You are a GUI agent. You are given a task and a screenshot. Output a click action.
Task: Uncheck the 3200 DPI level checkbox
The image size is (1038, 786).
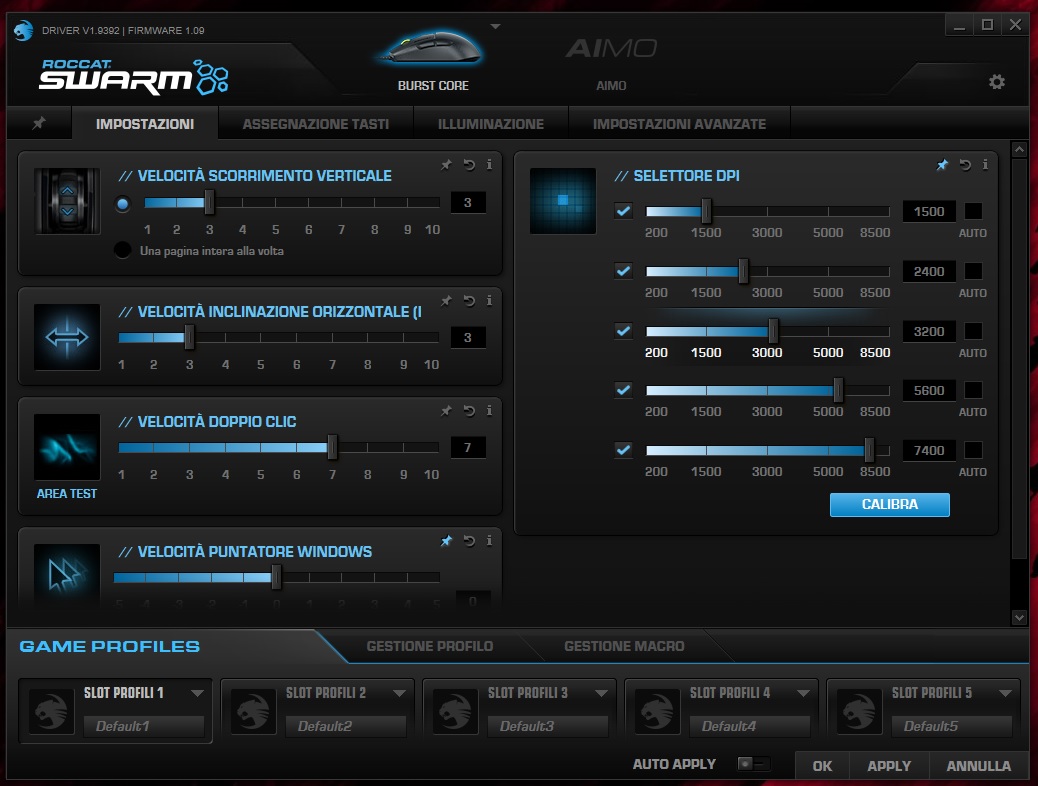[623, 330]
